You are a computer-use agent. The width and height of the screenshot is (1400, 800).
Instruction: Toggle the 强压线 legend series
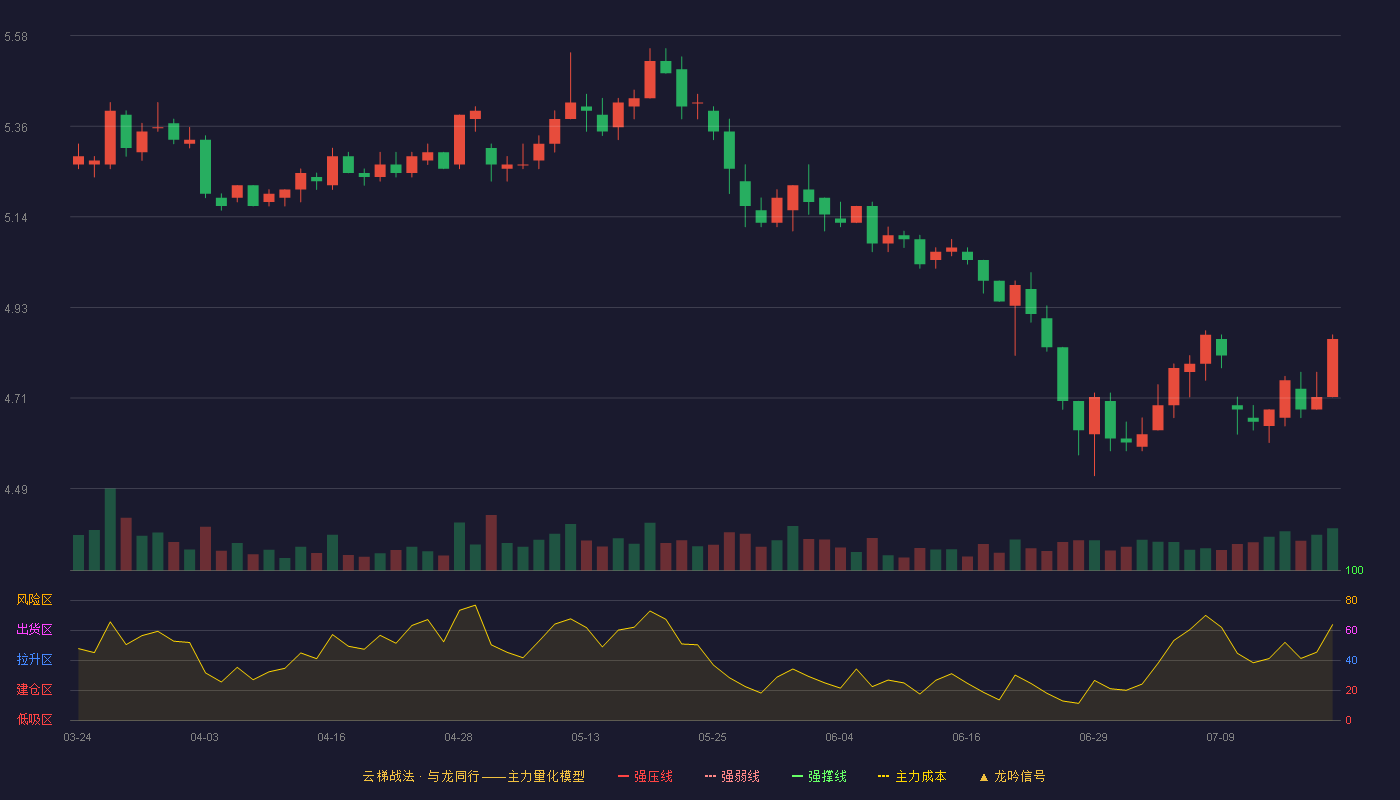tap(645, 776)
